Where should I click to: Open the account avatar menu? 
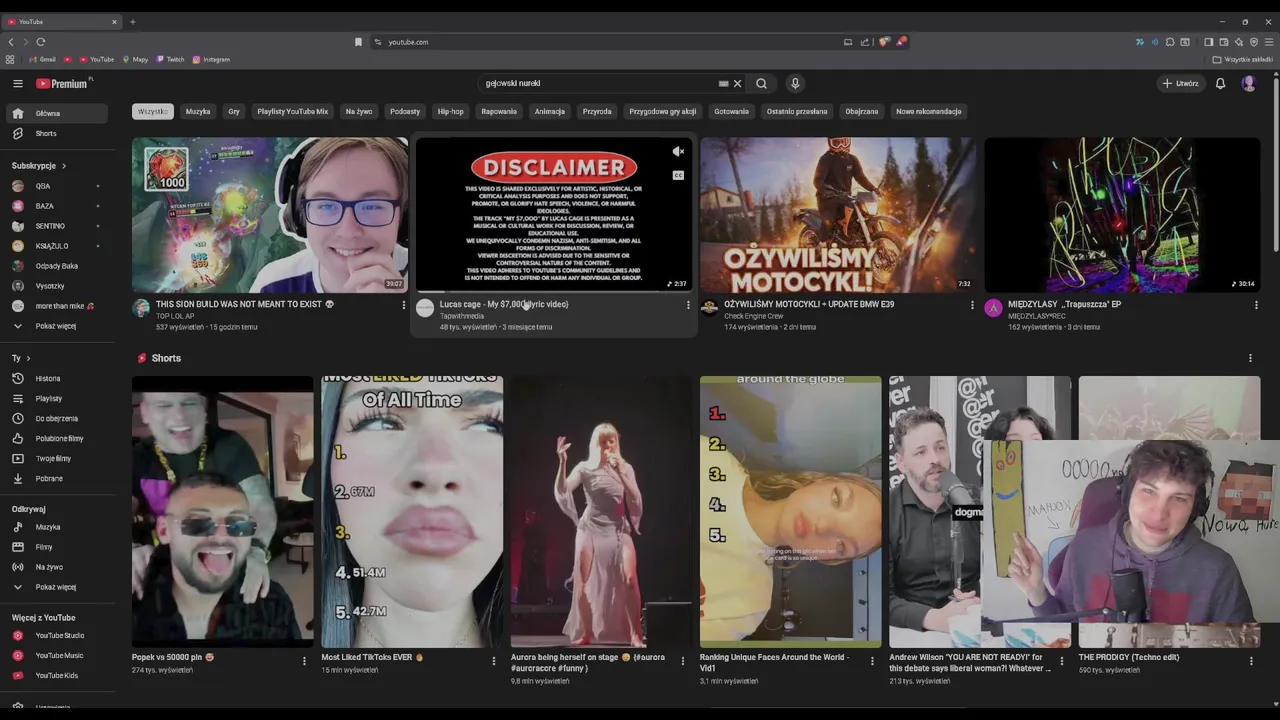tap(1248, 84)
